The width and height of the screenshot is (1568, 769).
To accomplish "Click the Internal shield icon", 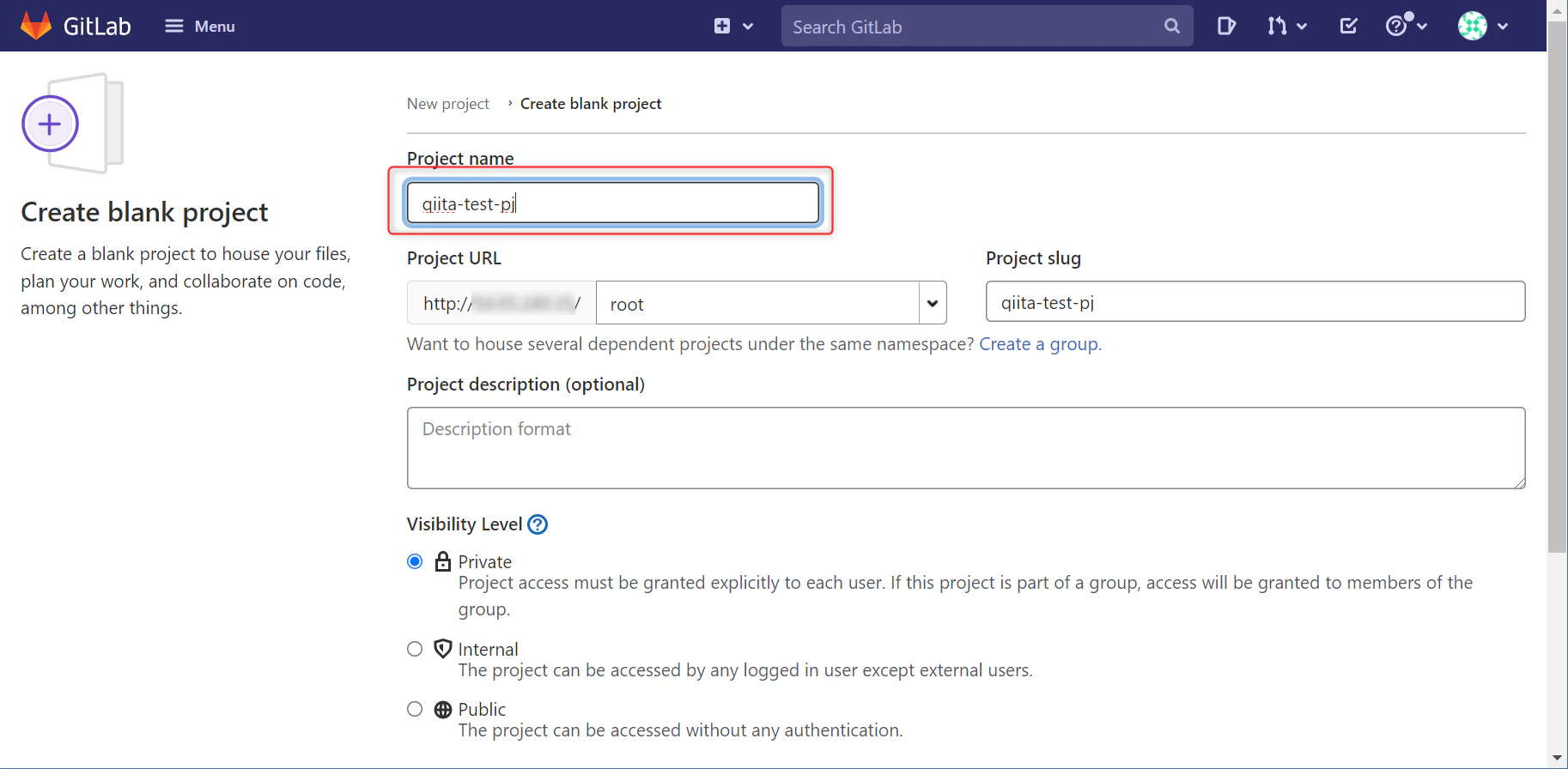I will (x=443, y=649).
